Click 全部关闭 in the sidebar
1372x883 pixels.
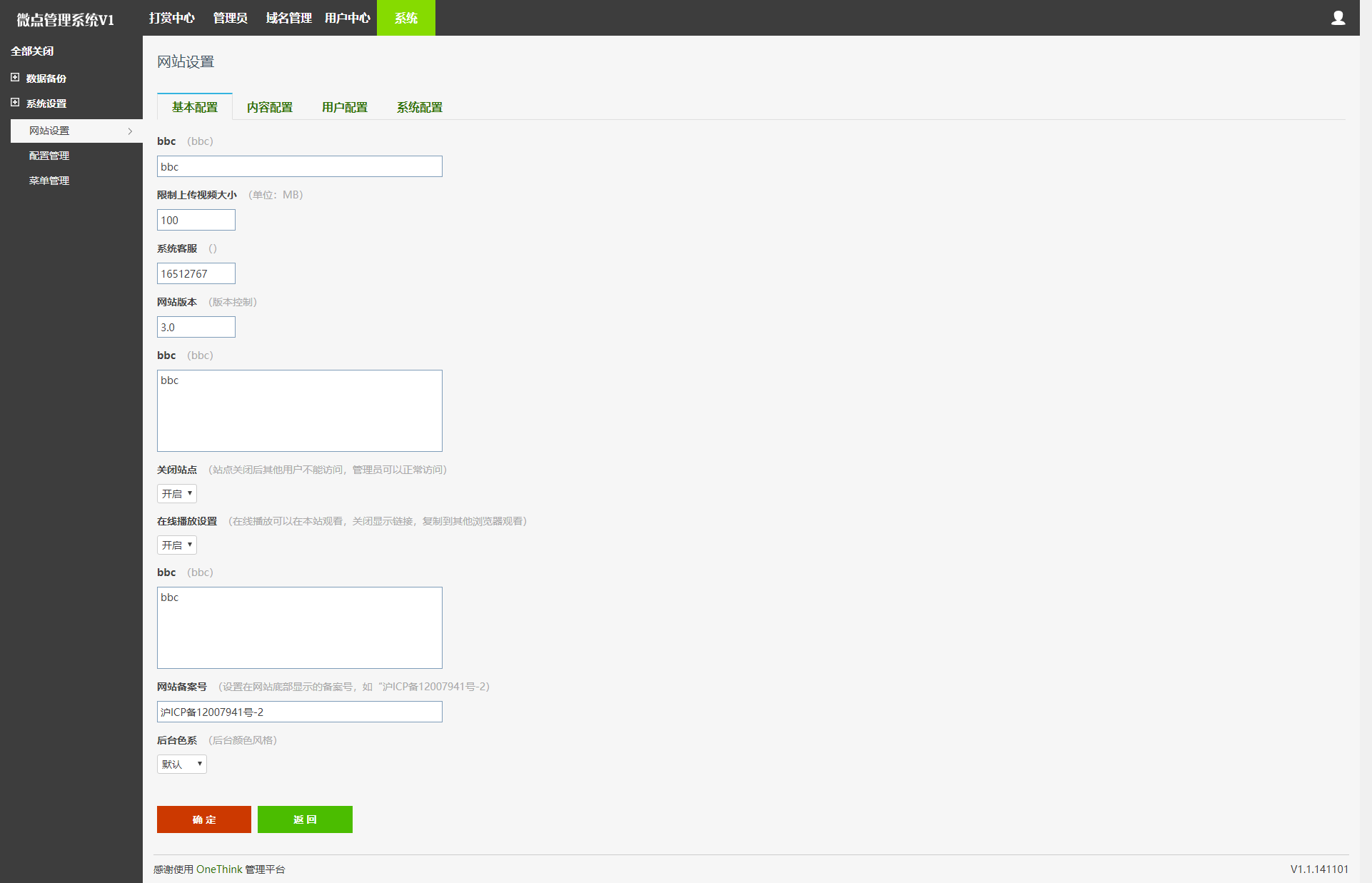[32, 51]
